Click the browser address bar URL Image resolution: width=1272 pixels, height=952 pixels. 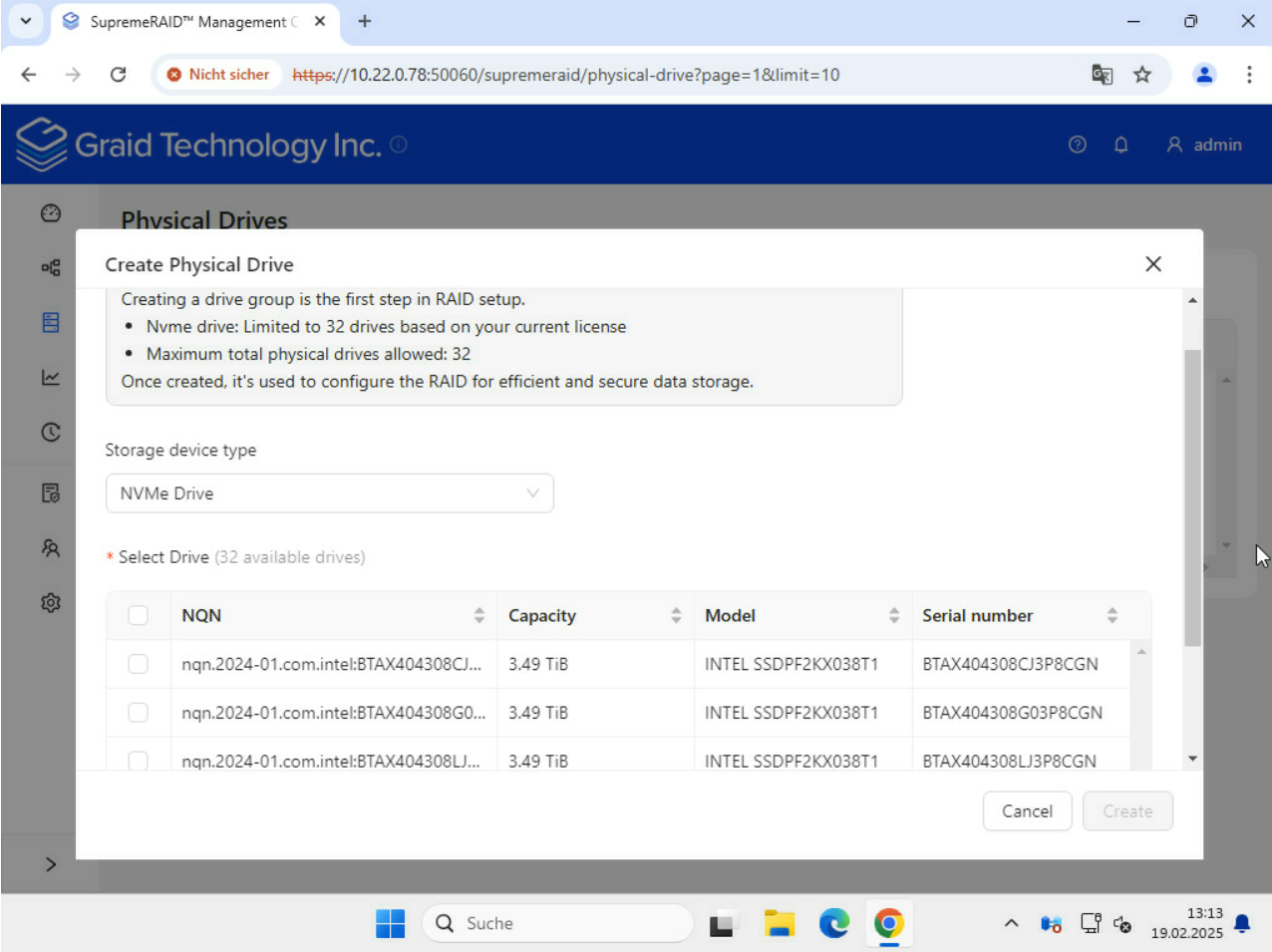pos(566,75)
